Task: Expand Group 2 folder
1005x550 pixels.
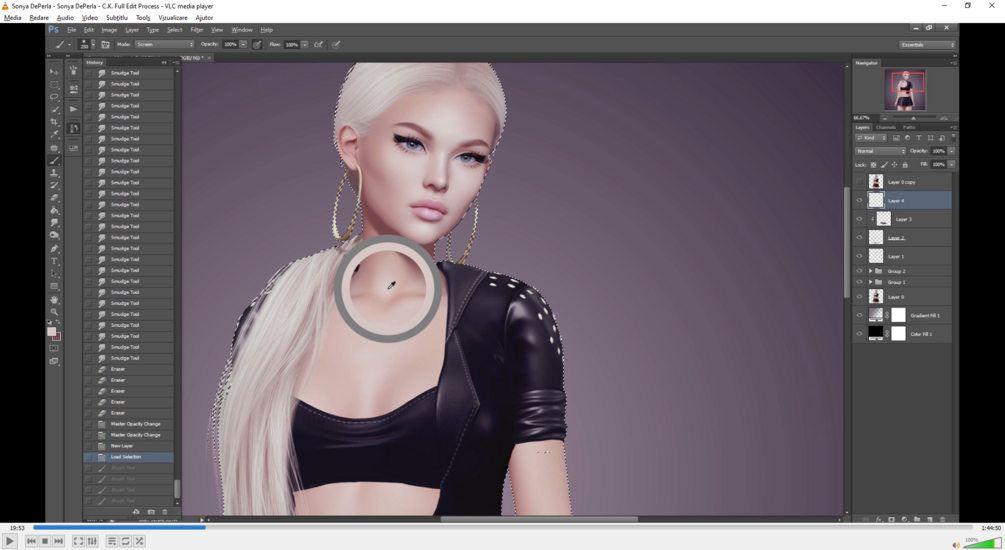Action: pyautogui.click(x=870, y=271)
